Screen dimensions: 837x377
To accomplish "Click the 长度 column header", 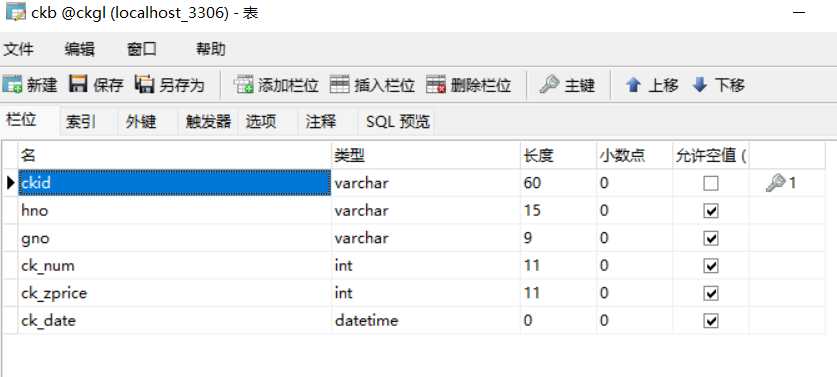I will click(558, 155).
